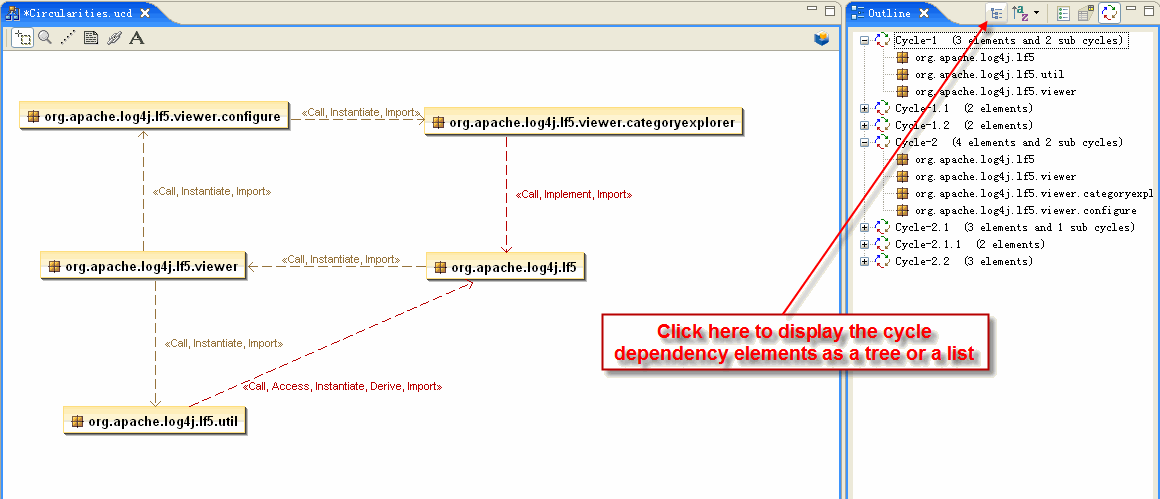The height and width of the screenshot is (499, 1160).
Task: Select the chain link tool
Action: 113,38
